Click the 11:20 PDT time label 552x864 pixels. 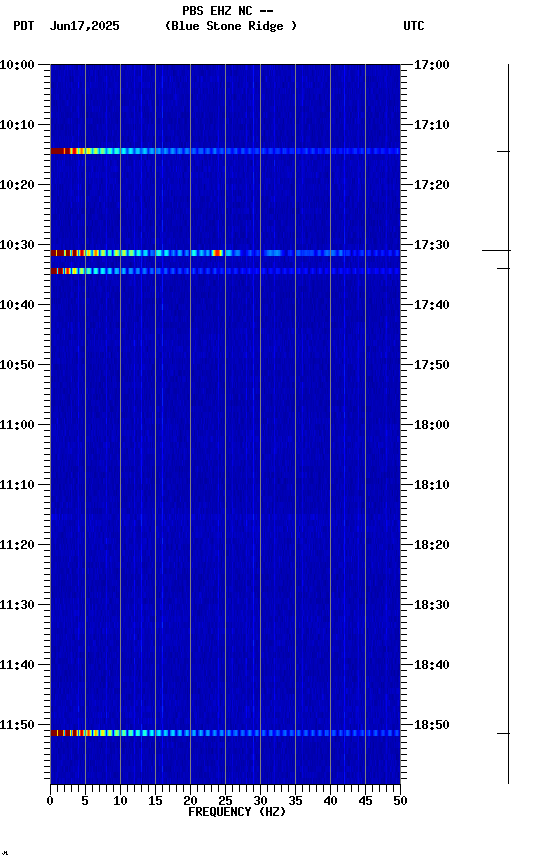click(x=17, y=545)
